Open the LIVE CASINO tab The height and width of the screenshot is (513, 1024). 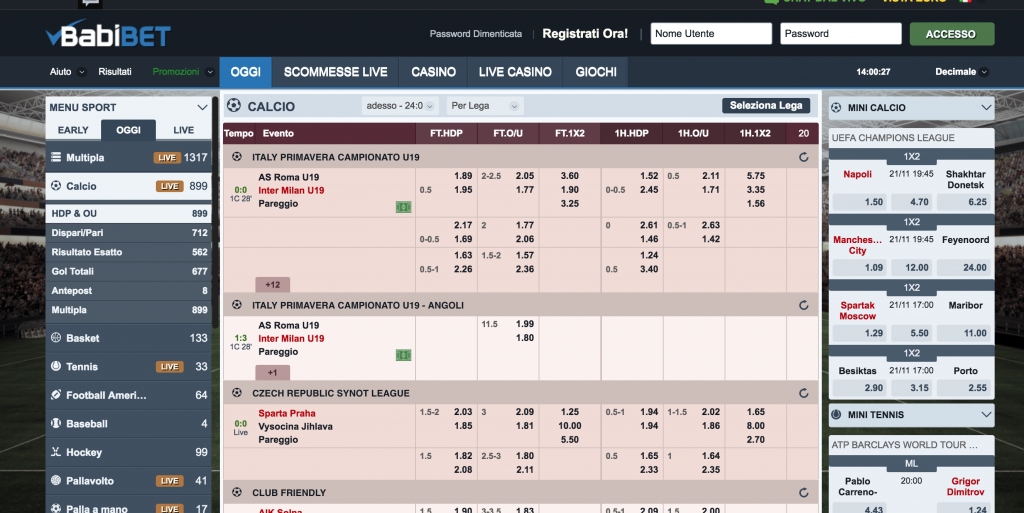coord(515,72)
